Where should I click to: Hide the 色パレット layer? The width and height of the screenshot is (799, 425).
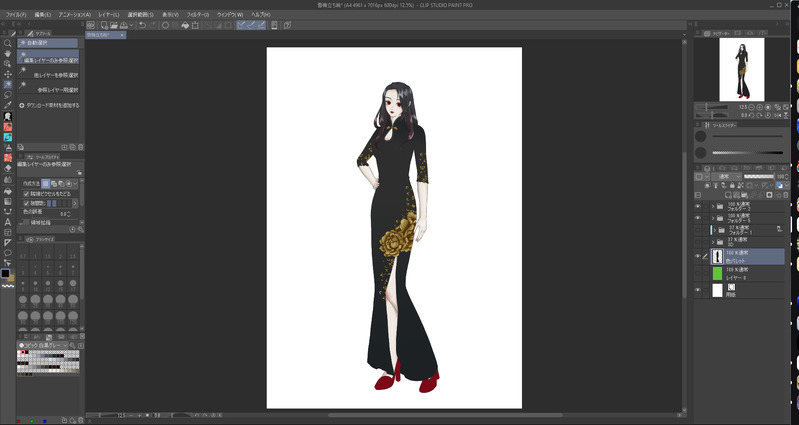click(x=698, y=256)
